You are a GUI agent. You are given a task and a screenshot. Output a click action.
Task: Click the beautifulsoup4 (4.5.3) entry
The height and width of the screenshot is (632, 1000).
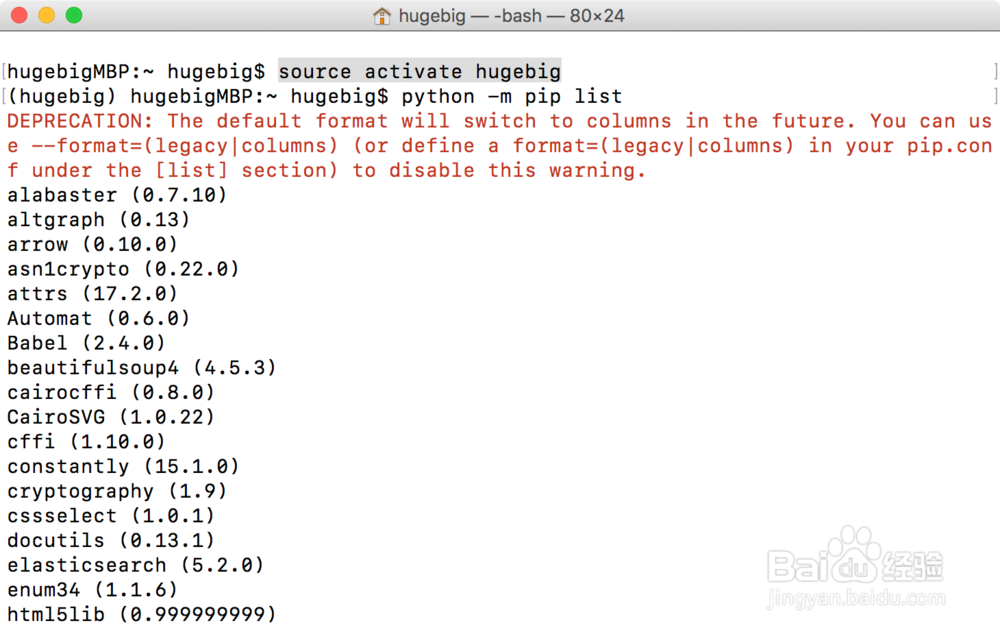[x=142, y=368]
